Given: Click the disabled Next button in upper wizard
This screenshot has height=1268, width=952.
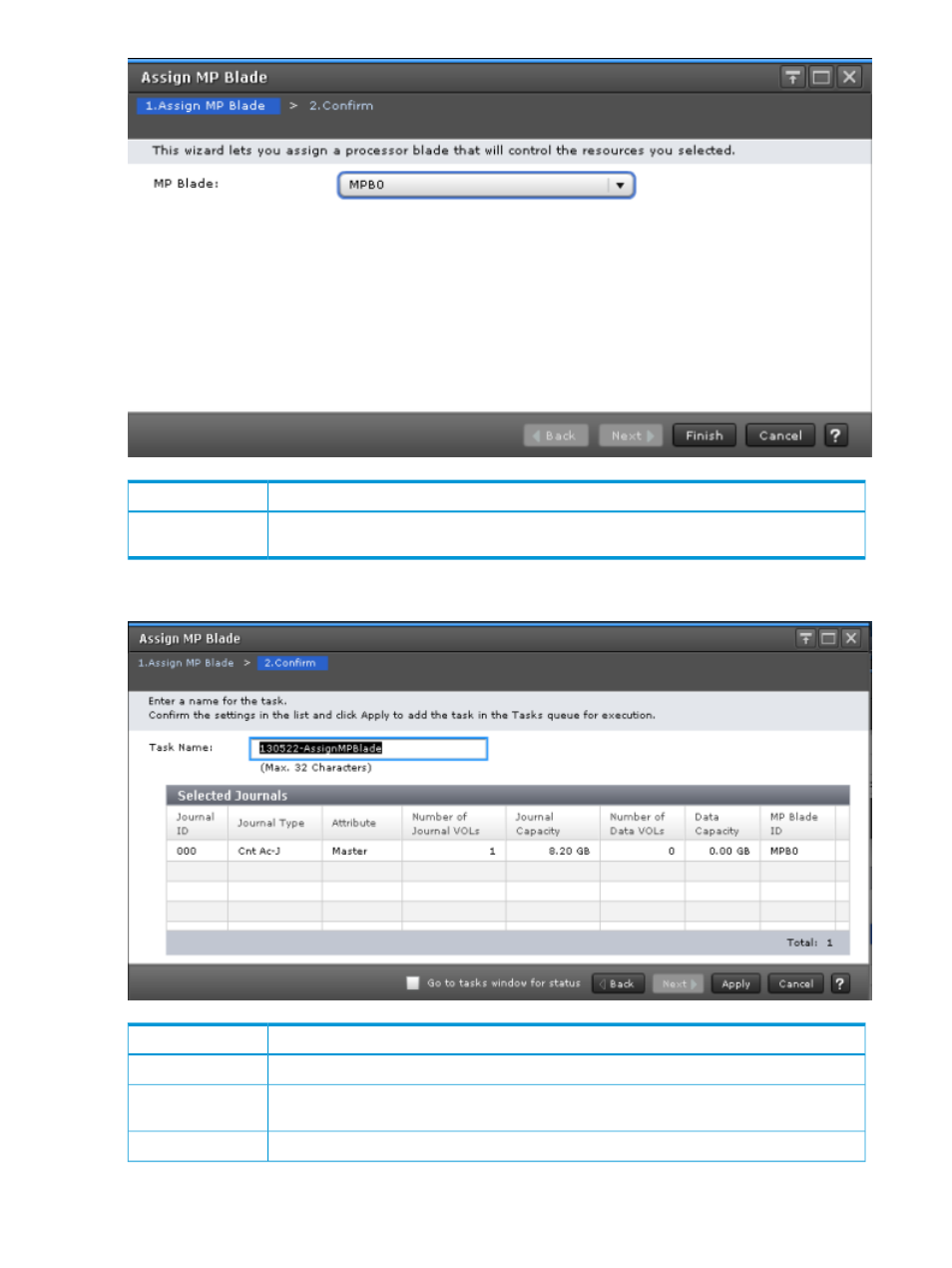Looking at the screenshot, I should point(631,435).
